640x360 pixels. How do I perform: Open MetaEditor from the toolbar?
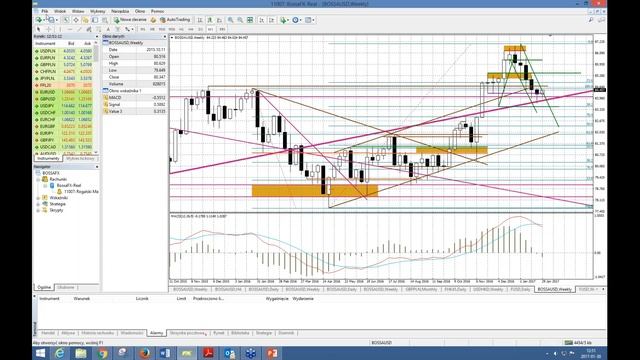pos(153,20)
